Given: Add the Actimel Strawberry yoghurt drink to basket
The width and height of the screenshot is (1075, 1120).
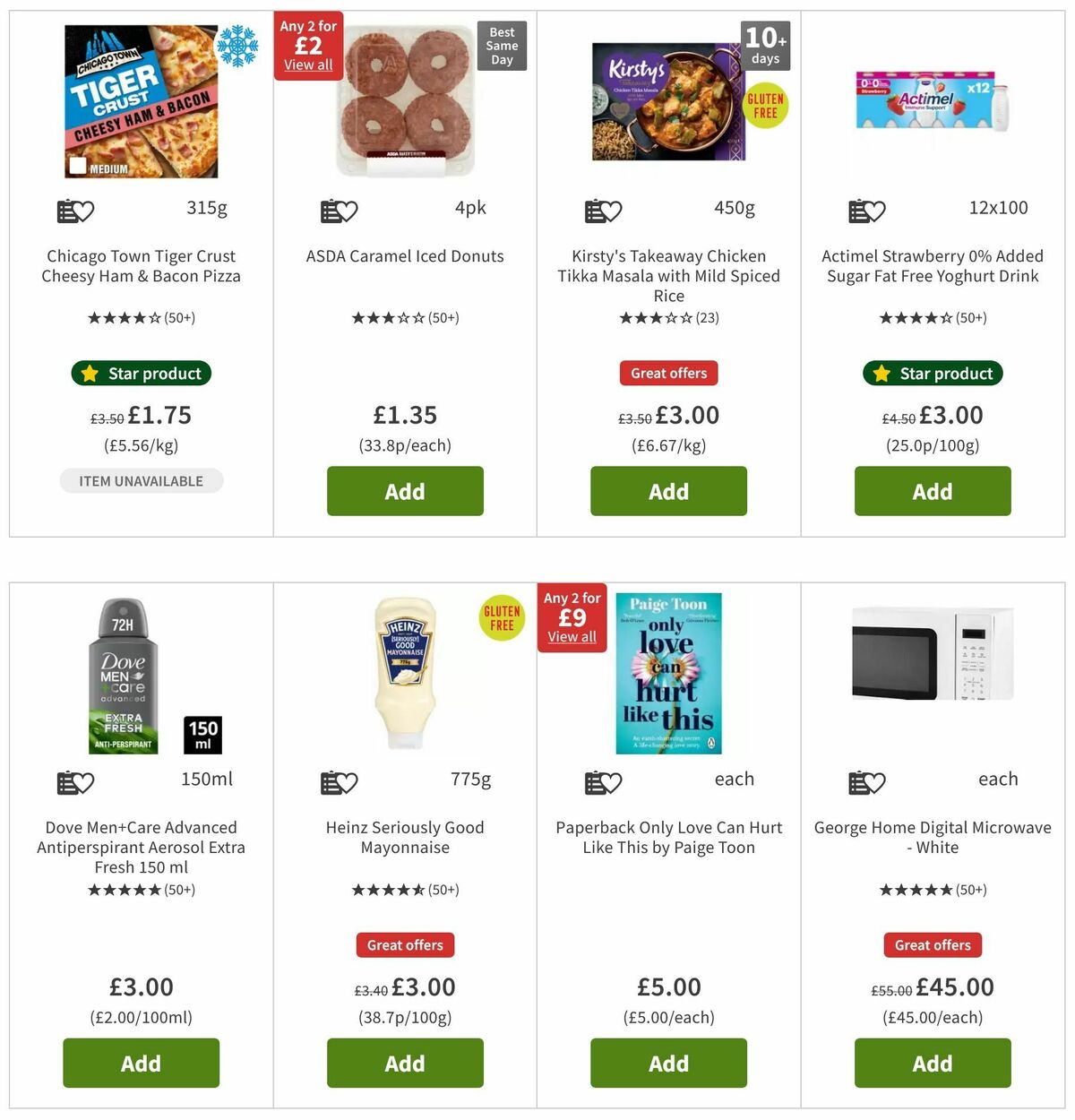Looking at the screenshot, I should click(x=933, y=491).
